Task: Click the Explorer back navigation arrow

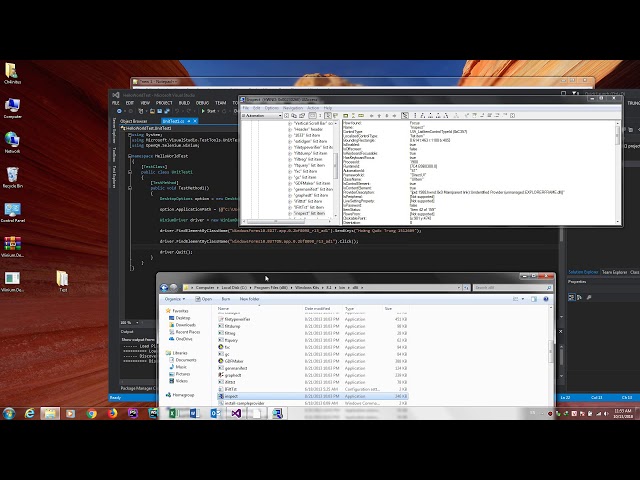Action: pos(164,288)
